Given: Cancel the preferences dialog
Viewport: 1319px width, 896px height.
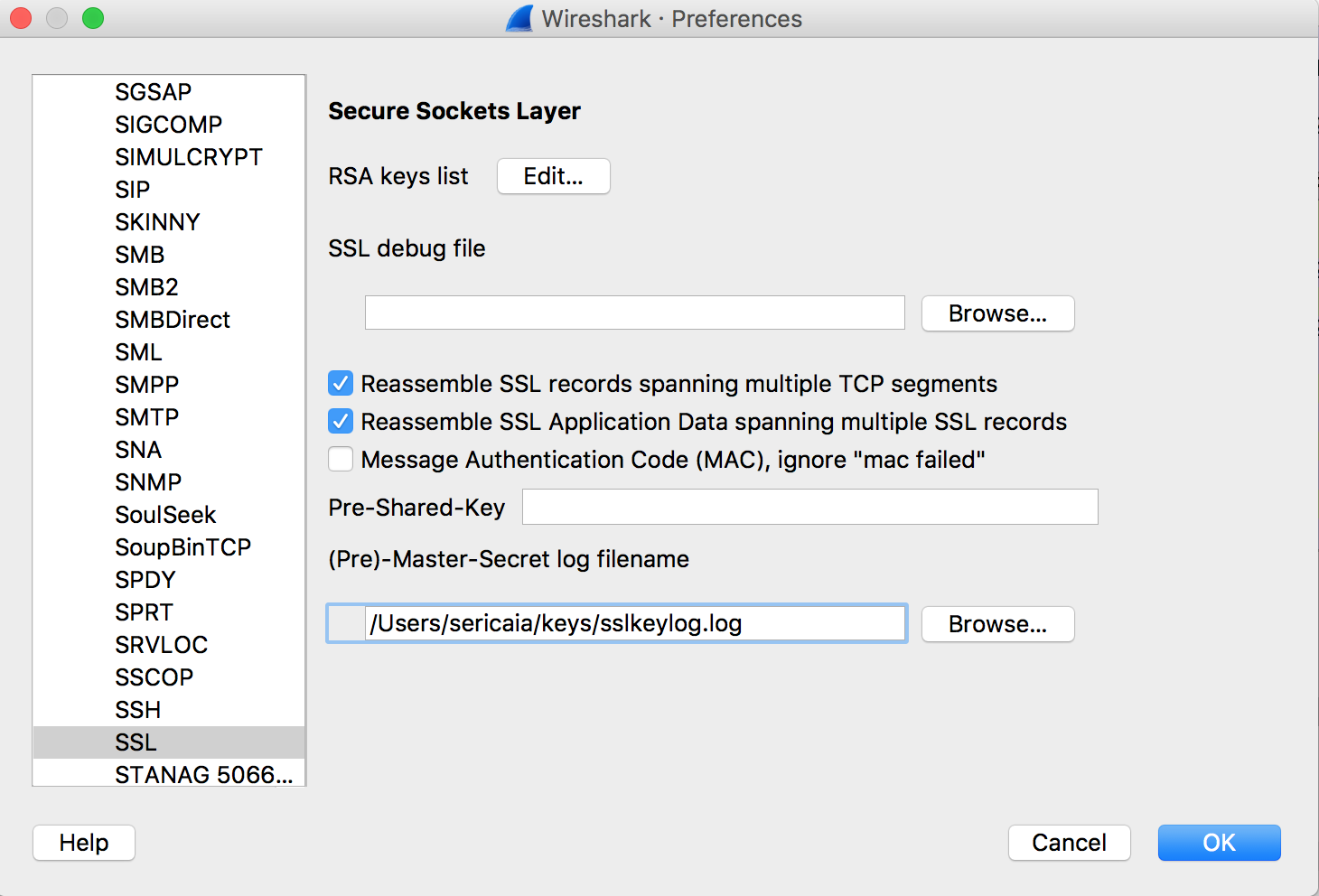Looking at the screenshot, I should click(x=1070, y=843).
